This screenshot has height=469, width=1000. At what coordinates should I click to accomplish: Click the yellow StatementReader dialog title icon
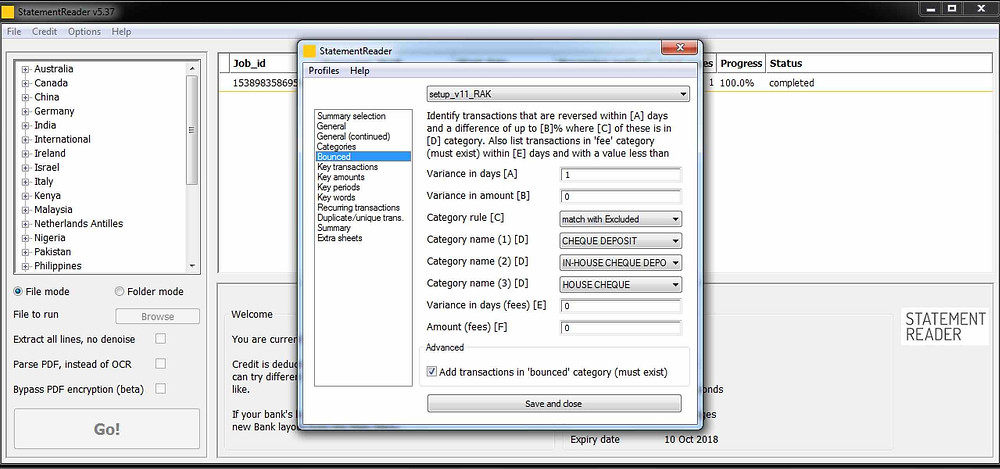309,51
